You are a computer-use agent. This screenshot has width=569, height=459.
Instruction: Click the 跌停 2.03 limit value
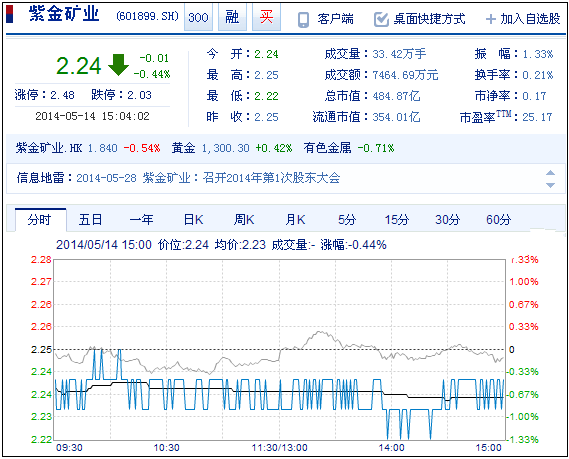click(x=139, y=95)
